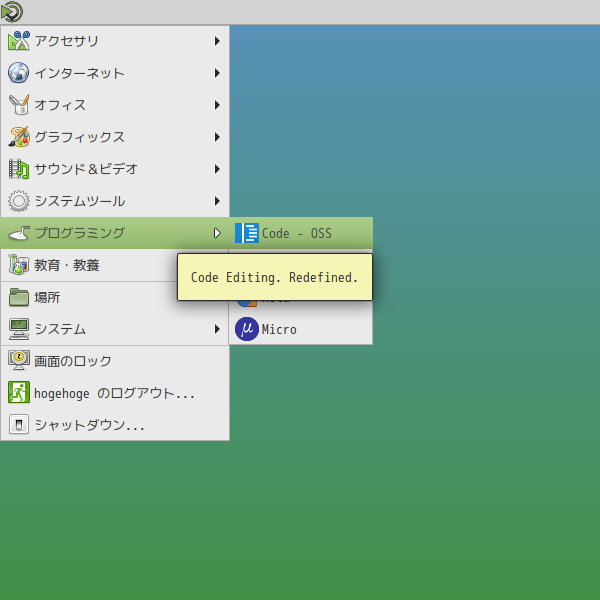Click the Micro mu icon
The height and width of the screenshot is (600, 600).
247,329
